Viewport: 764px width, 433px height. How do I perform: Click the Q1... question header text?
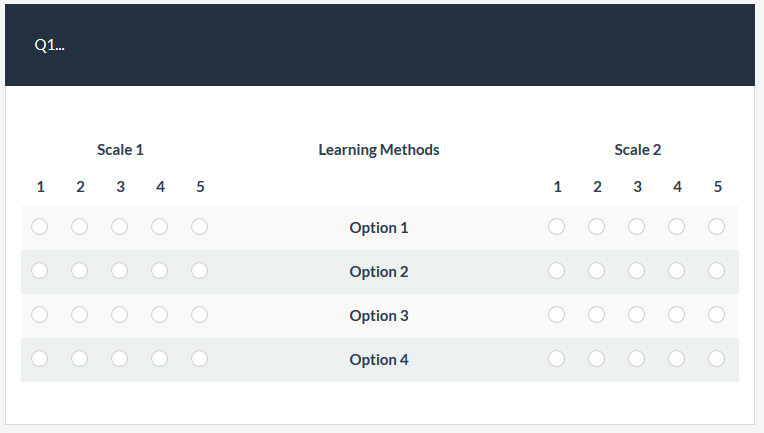point(49,45)
